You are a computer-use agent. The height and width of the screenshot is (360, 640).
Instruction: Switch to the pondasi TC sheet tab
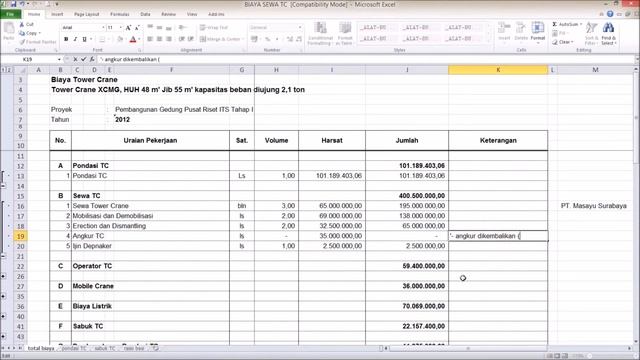tap(73, 348)
